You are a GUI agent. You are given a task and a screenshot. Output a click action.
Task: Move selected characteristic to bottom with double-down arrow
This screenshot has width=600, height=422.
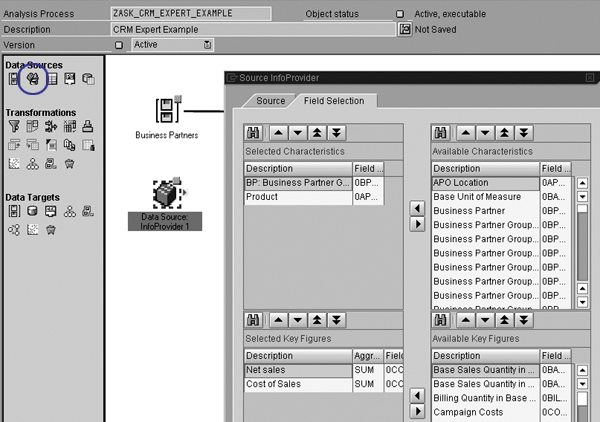337,134
